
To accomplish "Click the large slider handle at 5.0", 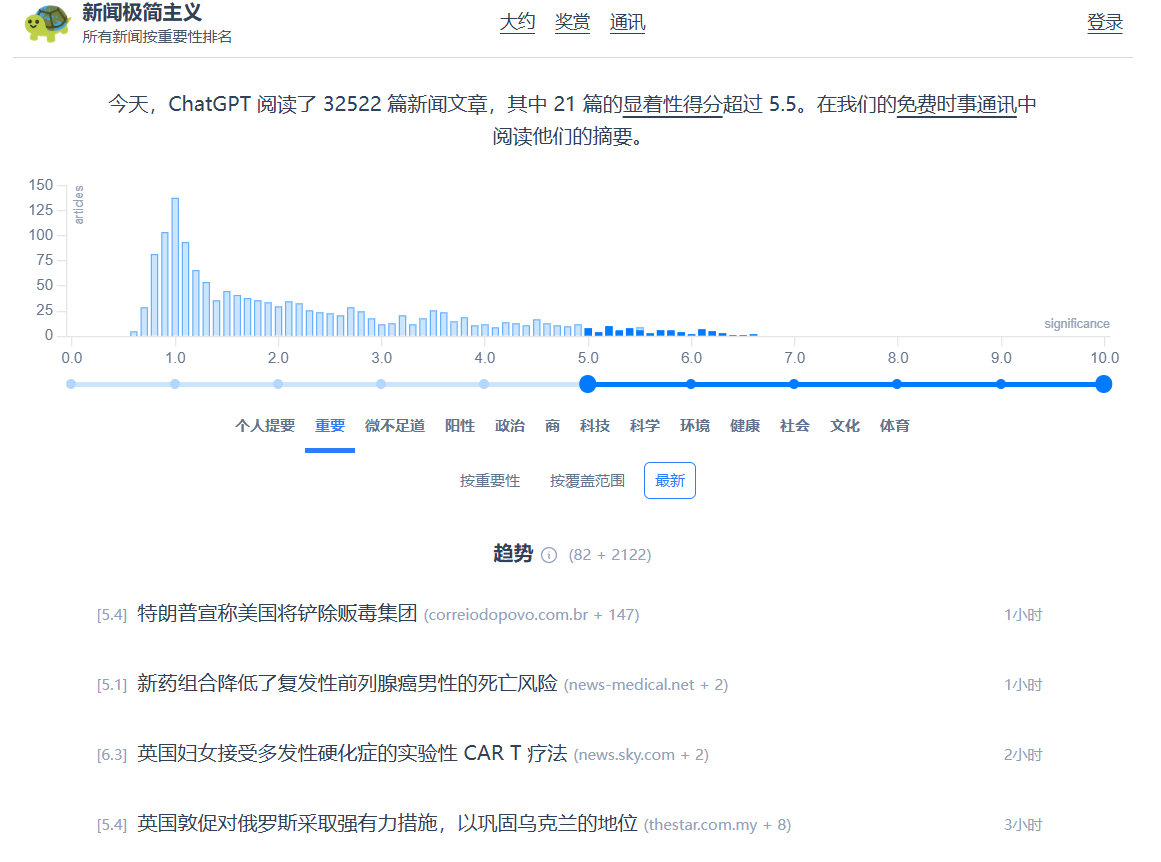I will pos(588,384).
